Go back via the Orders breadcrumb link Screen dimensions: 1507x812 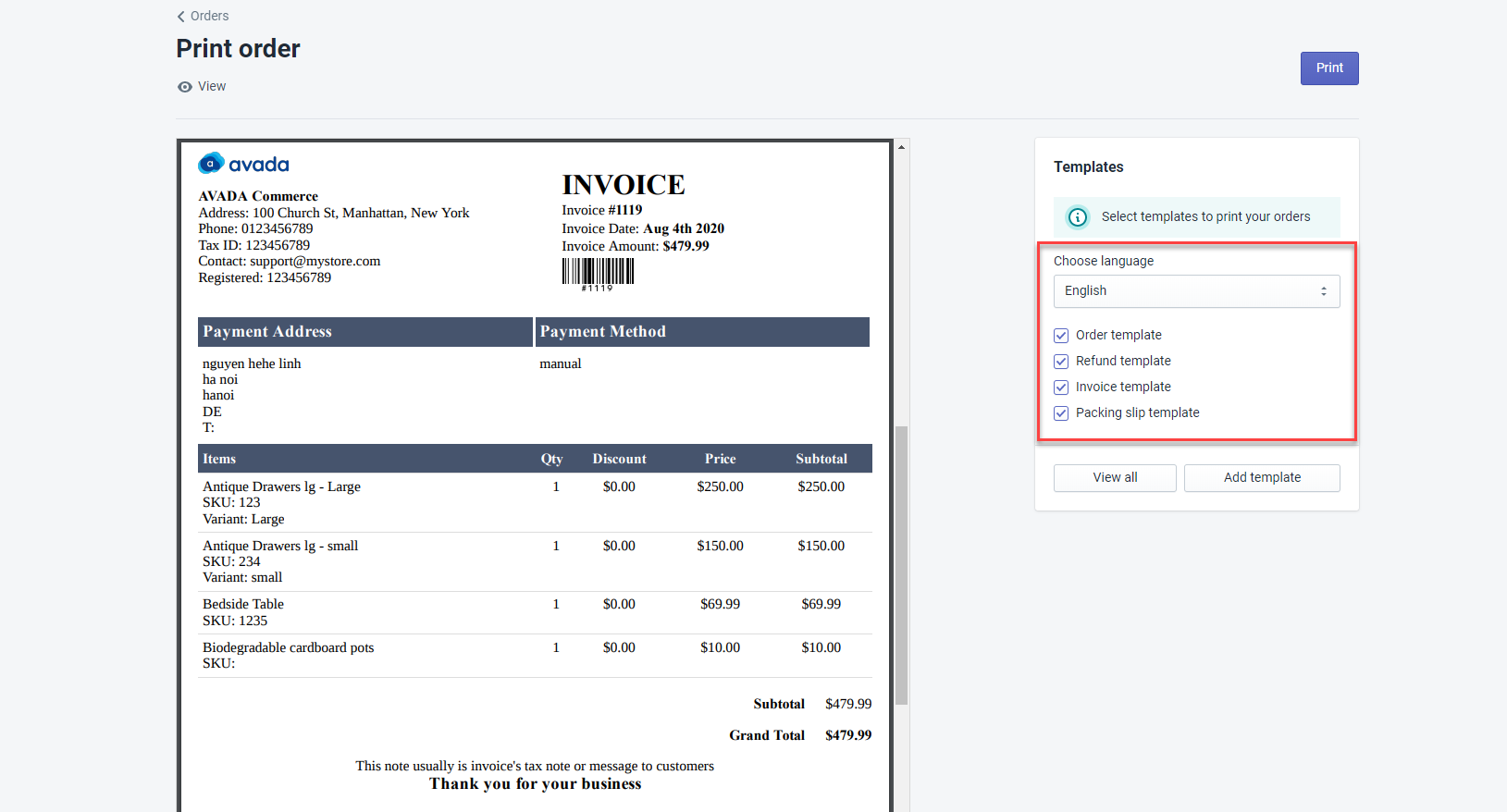pyautogui.click(x=209, y=17)
